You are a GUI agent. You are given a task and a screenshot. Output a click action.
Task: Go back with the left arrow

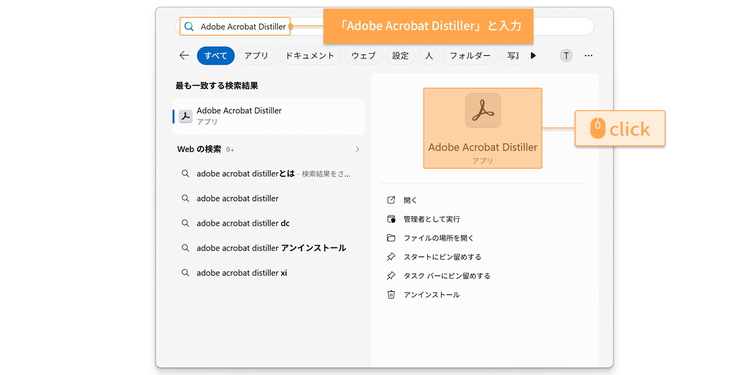tap(184, 55)
